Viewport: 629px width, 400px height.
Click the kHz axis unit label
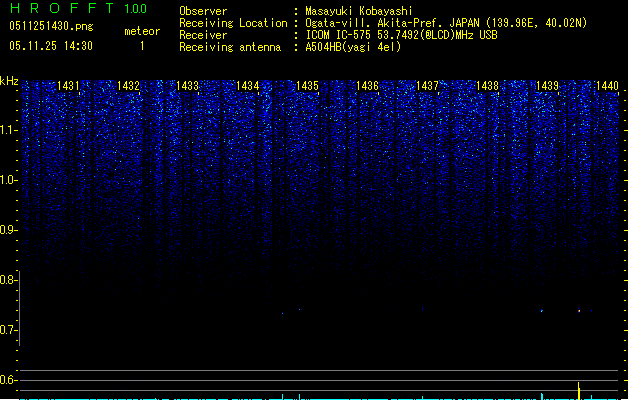click(9, 81)
